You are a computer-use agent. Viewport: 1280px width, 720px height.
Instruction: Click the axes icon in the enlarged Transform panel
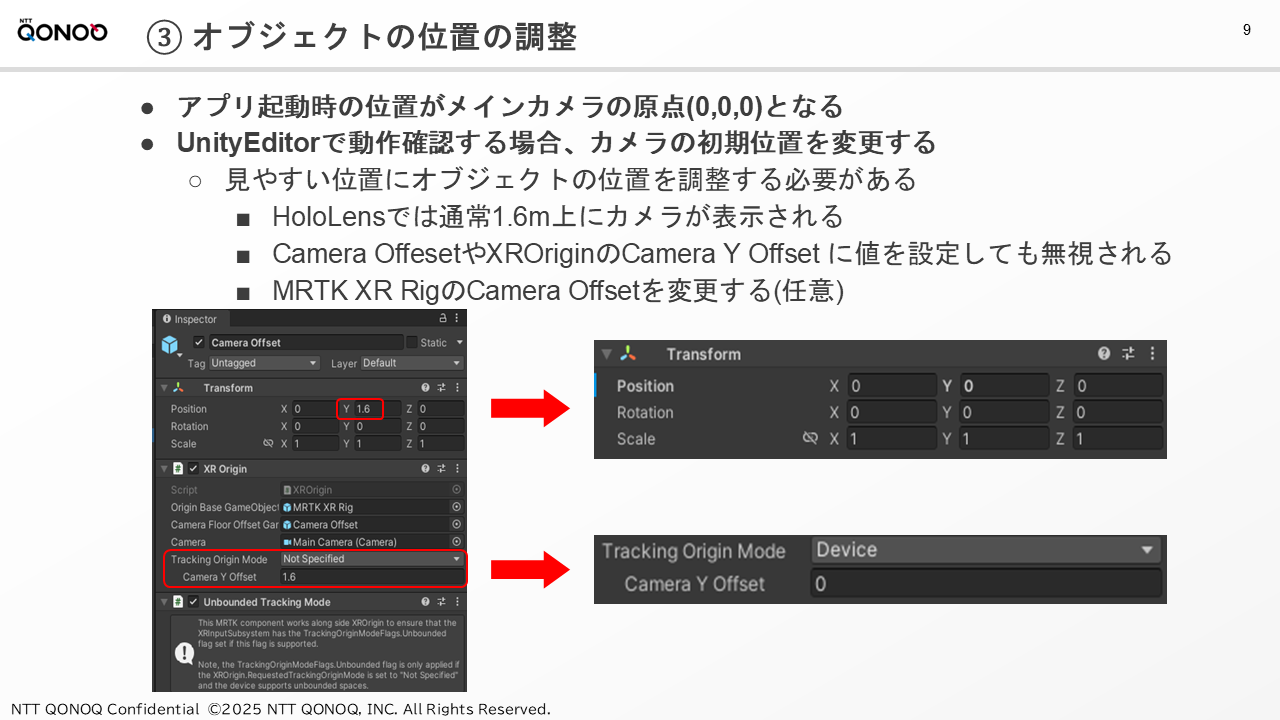(628, 354)
